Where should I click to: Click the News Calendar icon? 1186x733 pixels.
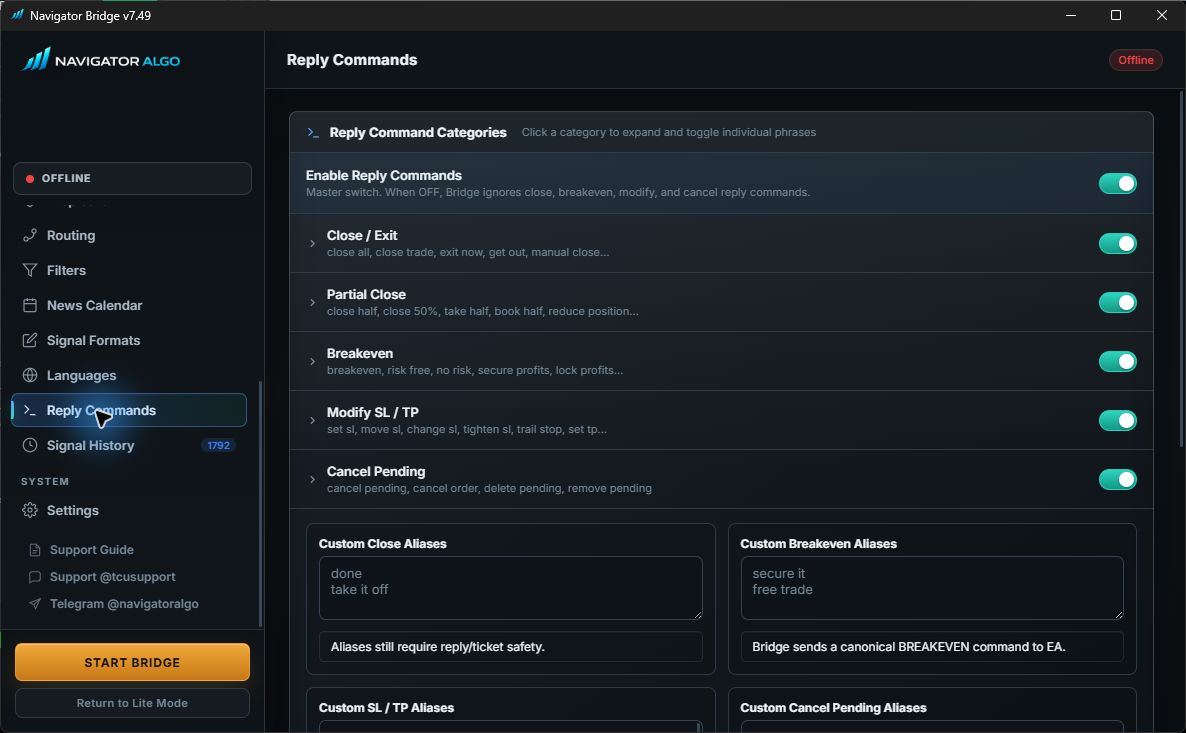click(29, 305)
